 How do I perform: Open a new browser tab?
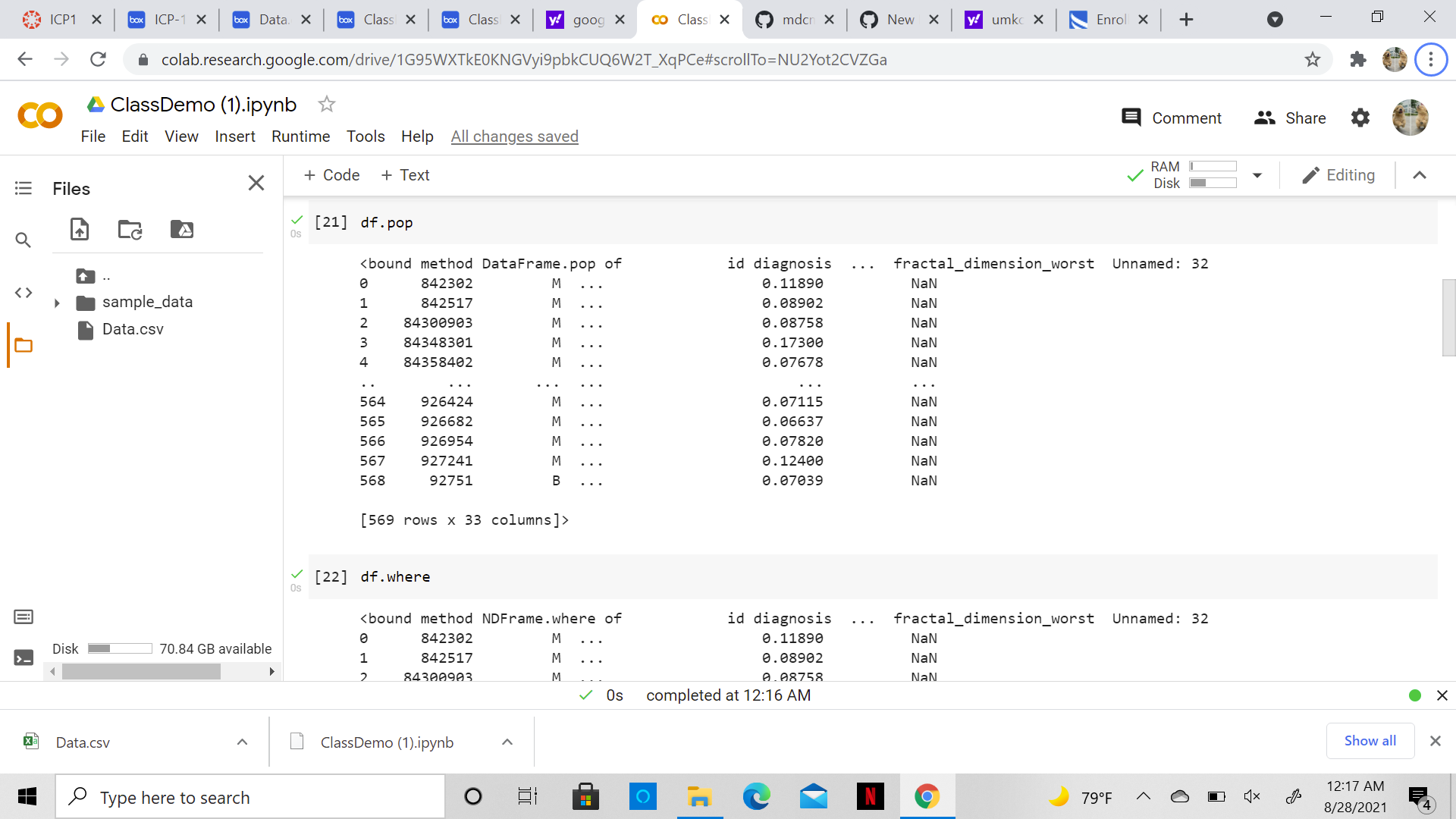point(1187,20)
